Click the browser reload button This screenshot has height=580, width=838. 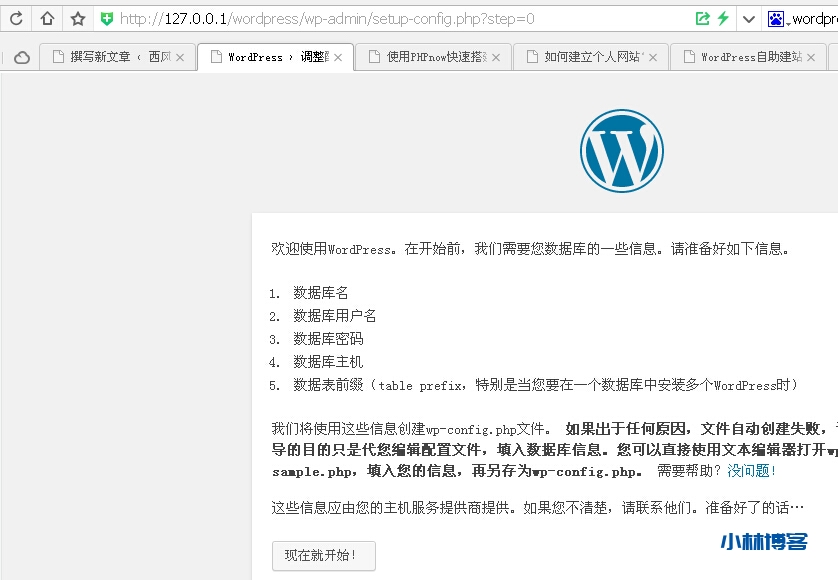(16, 19)
